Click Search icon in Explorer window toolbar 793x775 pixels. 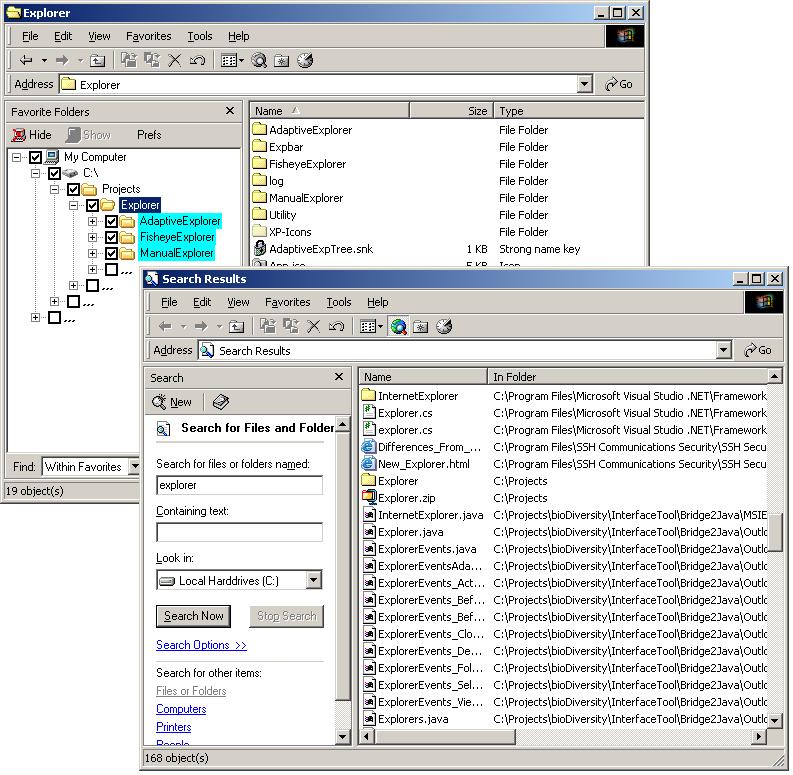tap(259, 61)
